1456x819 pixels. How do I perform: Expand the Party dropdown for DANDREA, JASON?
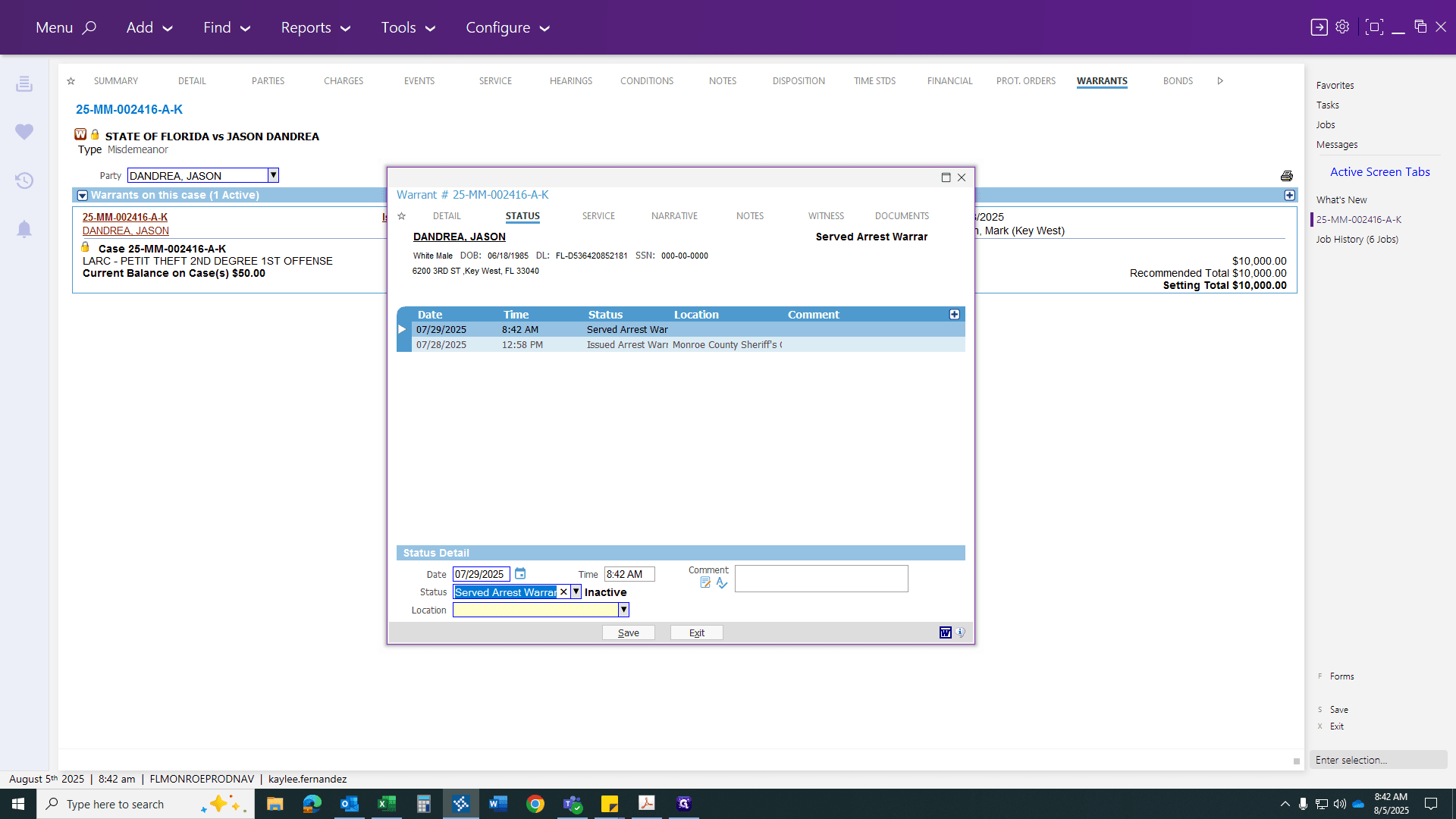[274, 175]
